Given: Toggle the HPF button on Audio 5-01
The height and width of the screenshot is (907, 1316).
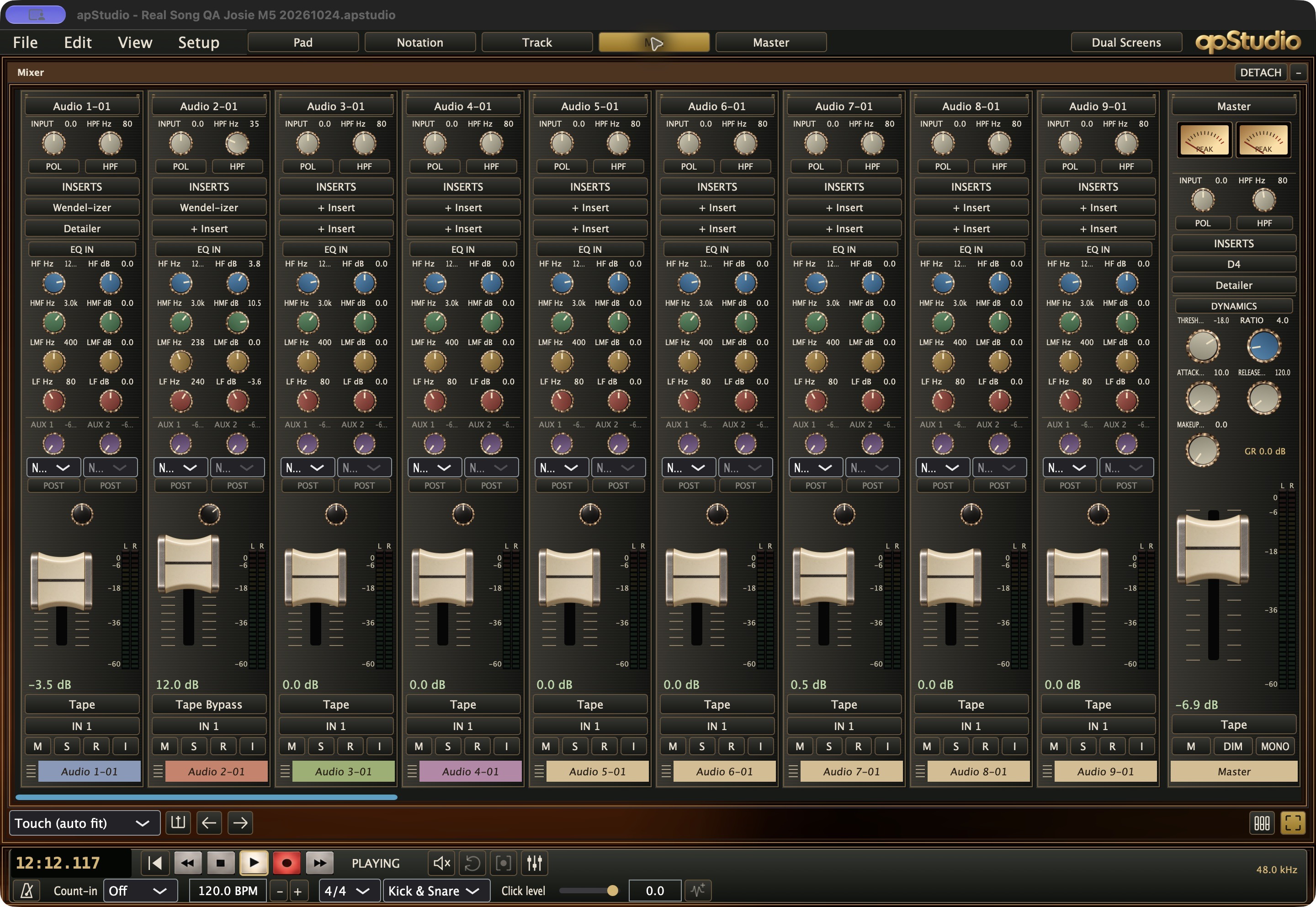Looking at the screenshot, I should click(618, 166).
